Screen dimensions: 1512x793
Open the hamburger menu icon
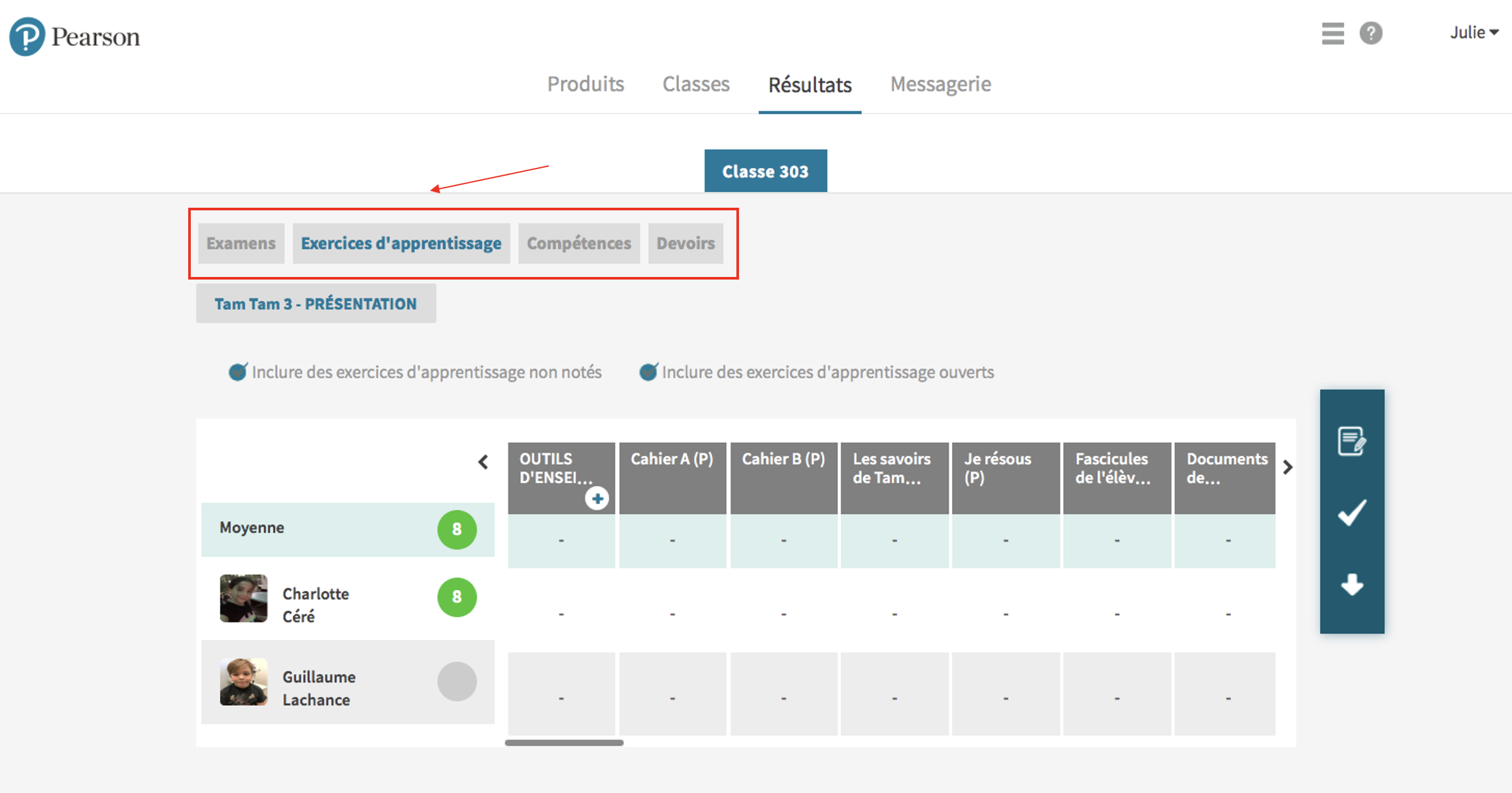(x=1332, y=33)
